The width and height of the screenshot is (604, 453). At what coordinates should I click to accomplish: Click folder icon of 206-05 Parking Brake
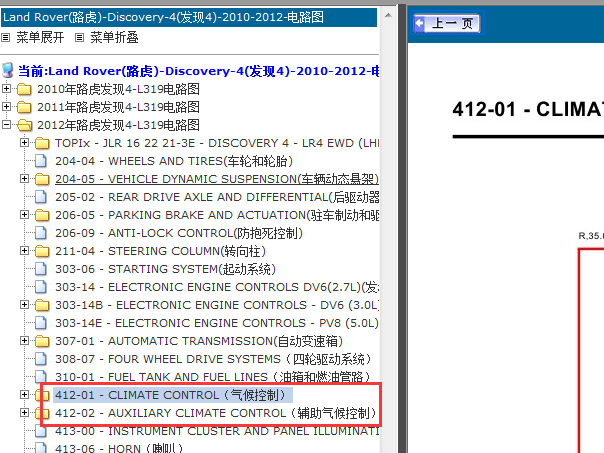(42, 215)
